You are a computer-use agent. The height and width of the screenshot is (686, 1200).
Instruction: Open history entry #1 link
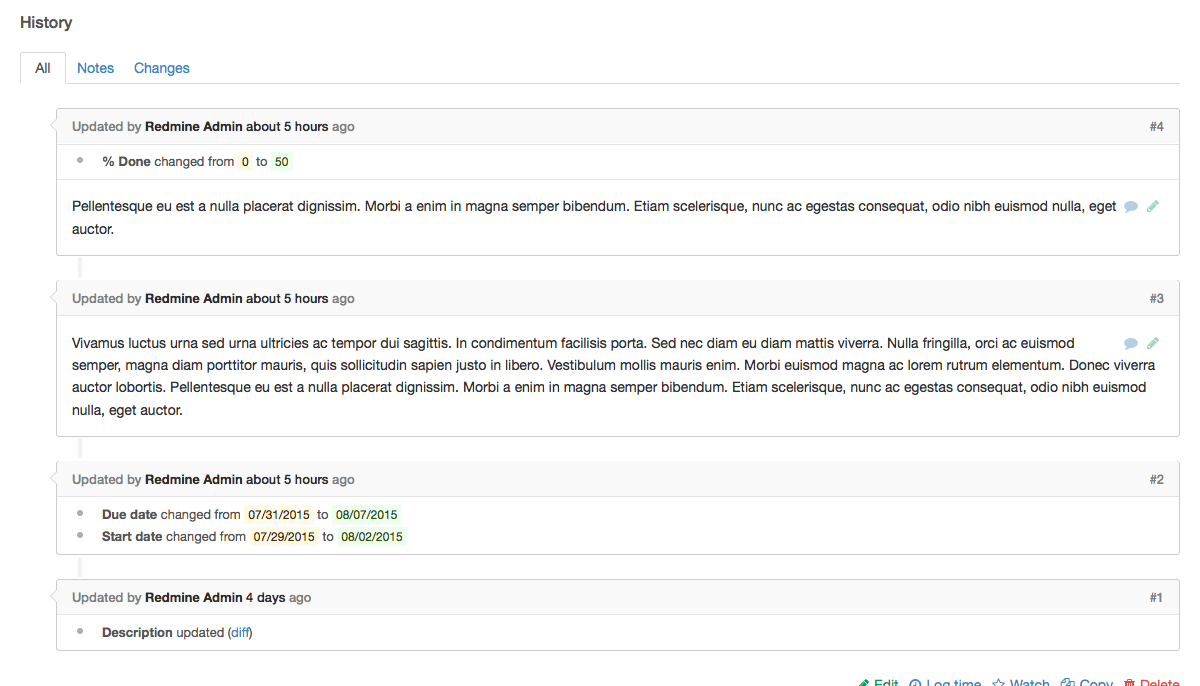[1157, 597]
